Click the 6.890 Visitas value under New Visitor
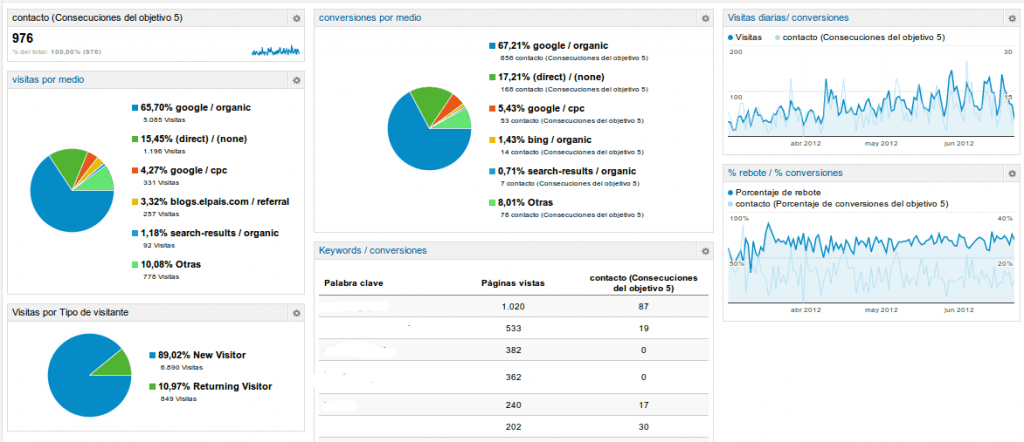The height and width of the screenshot is (442, 1024). (x=182, y=367)
